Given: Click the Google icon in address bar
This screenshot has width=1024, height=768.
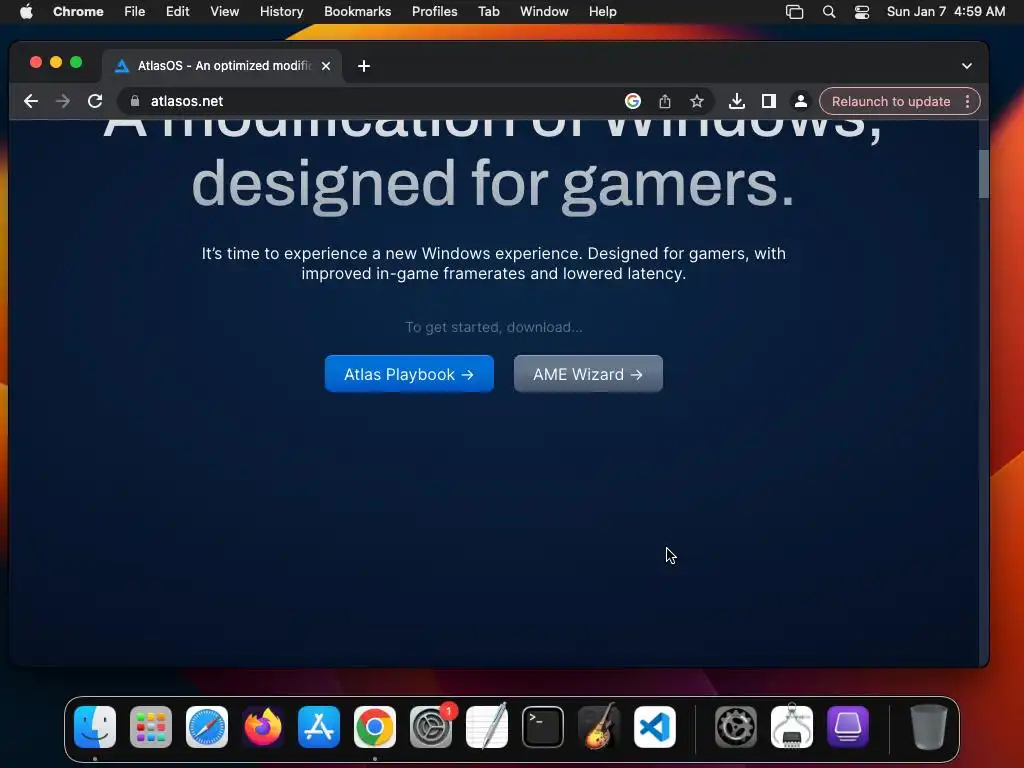Looking at the screenshot, I should (632, 101).
